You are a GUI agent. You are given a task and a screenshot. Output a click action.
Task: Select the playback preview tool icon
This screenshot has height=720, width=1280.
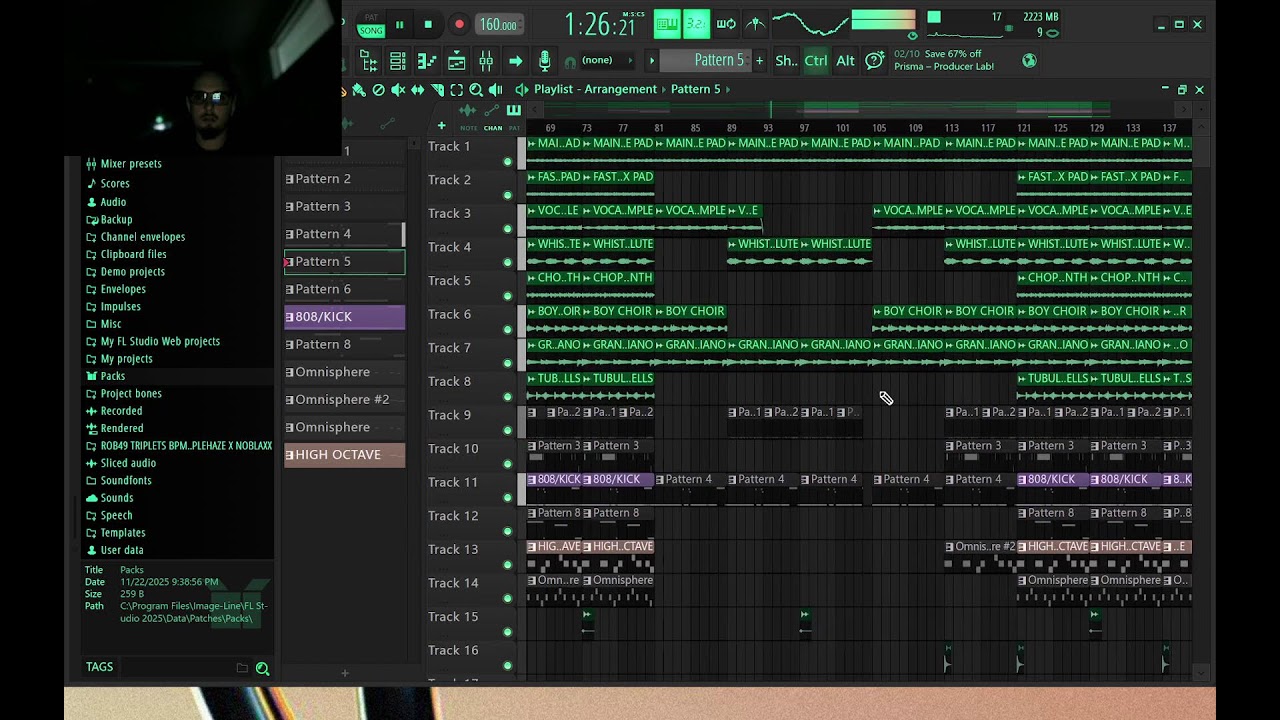(x=495, y=90)
